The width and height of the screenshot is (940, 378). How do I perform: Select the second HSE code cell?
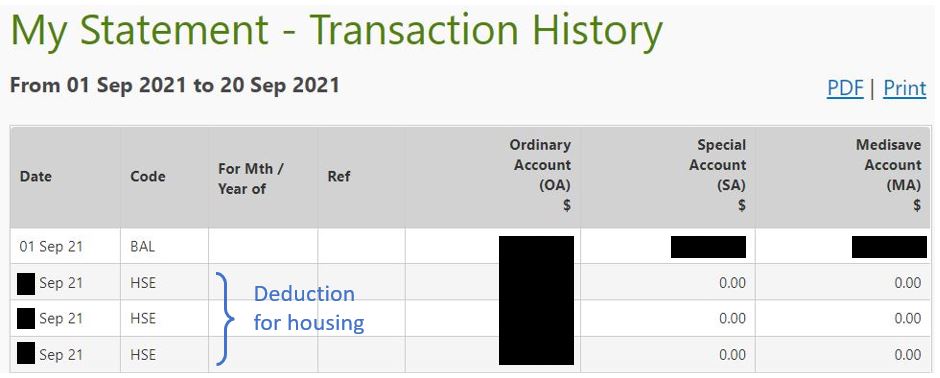[143, 319]
